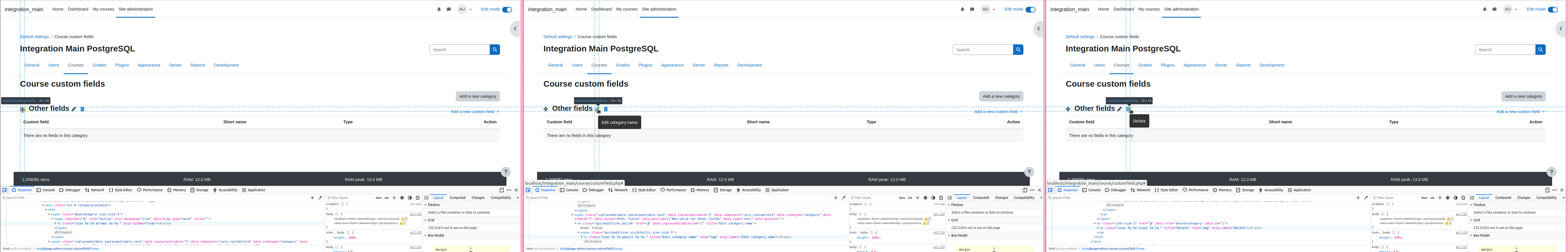Click the search magnifier button in the left window
The width and height of the screenshot is (1568, 252).
click(495, 49)
